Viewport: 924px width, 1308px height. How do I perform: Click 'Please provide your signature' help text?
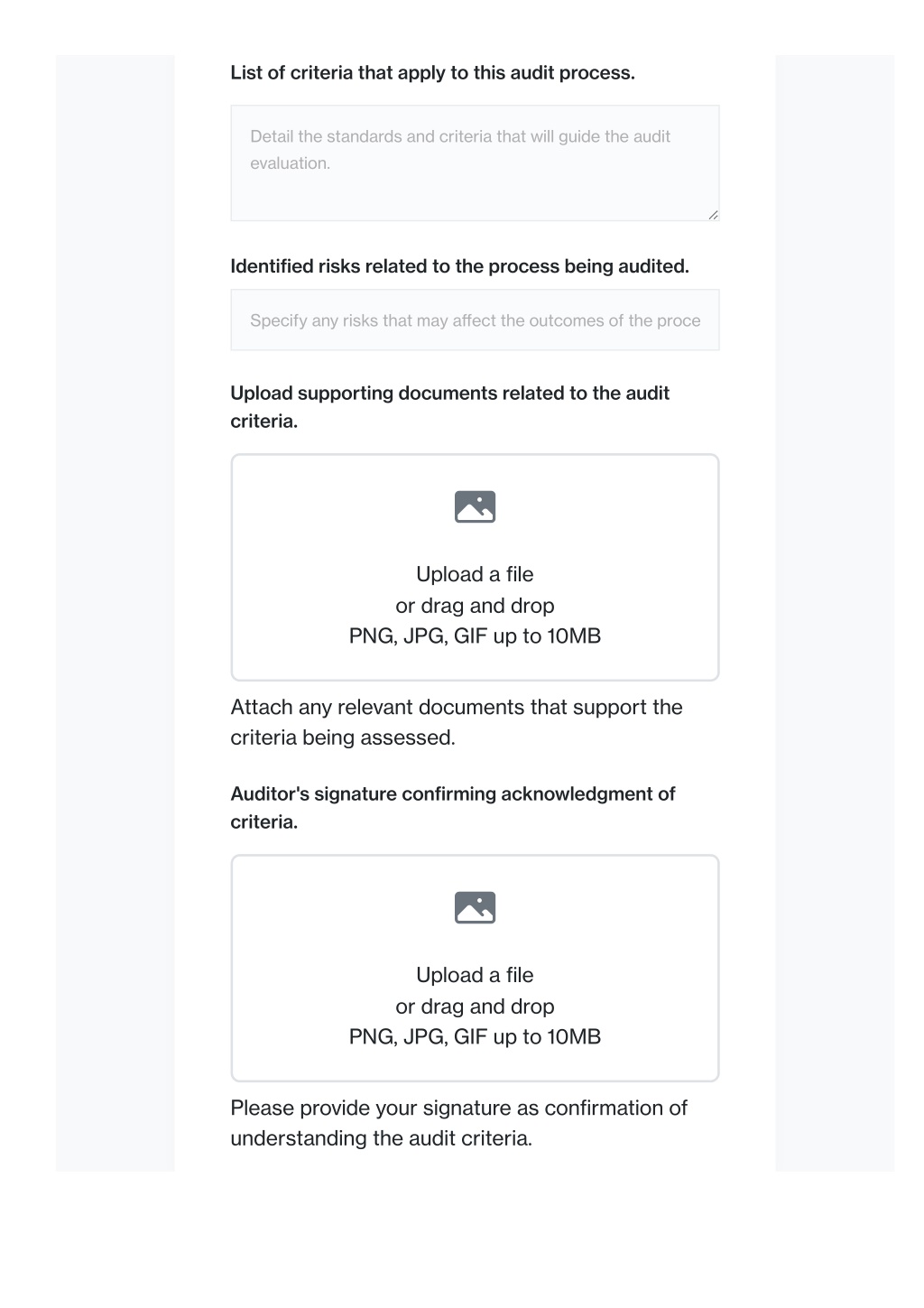(458, 1123)
